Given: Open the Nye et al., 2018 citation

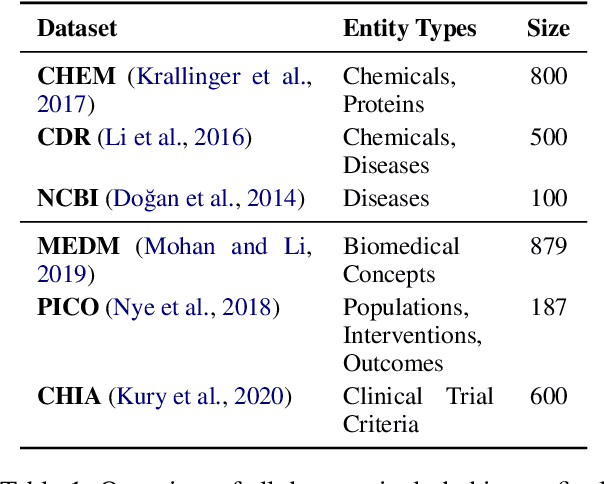Looking at the screenshot, I should (207, 307).
